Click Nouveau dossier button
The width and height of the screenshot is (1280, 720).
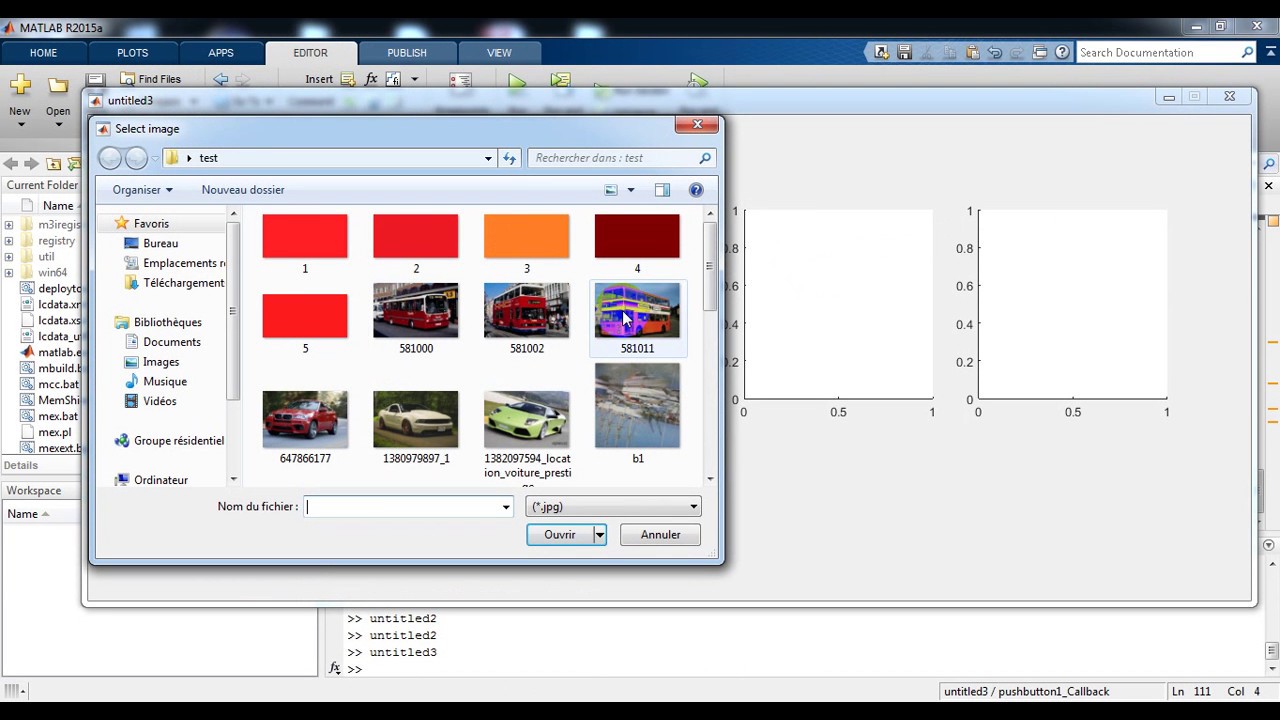tap(243, 190)
